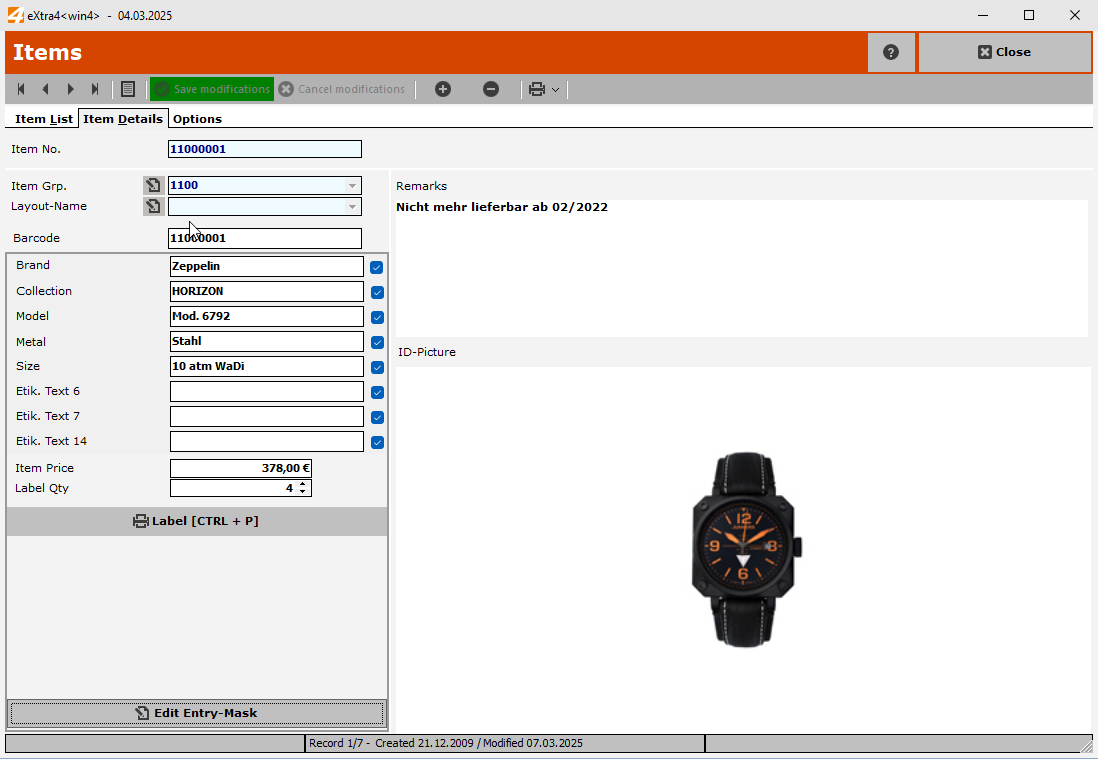Switch to the Item List tab
Image resolution: width=1098 pixels, height=759 pixels.
[x=44, y=119]
